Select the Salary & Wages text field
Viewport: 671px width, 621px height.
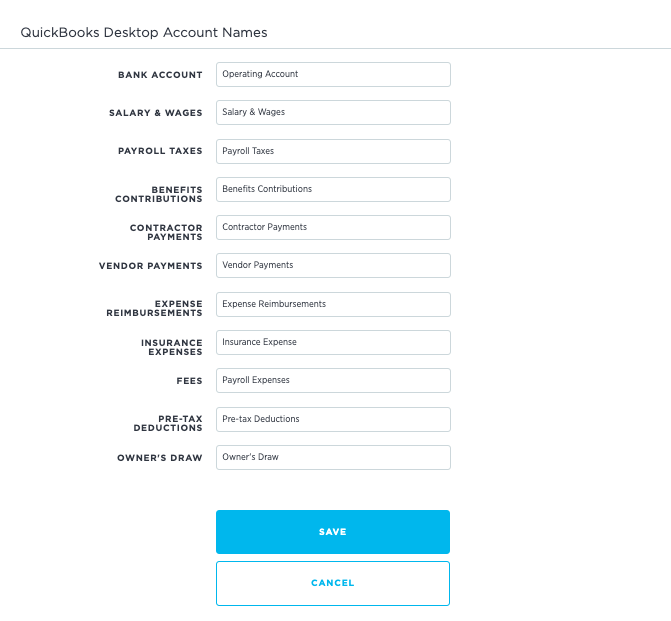tap(333, 113)
